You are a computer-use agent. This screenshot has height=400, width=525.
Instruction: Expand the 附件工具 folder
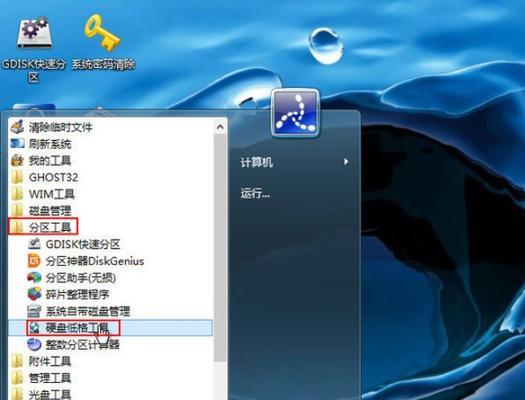[50, 361]
